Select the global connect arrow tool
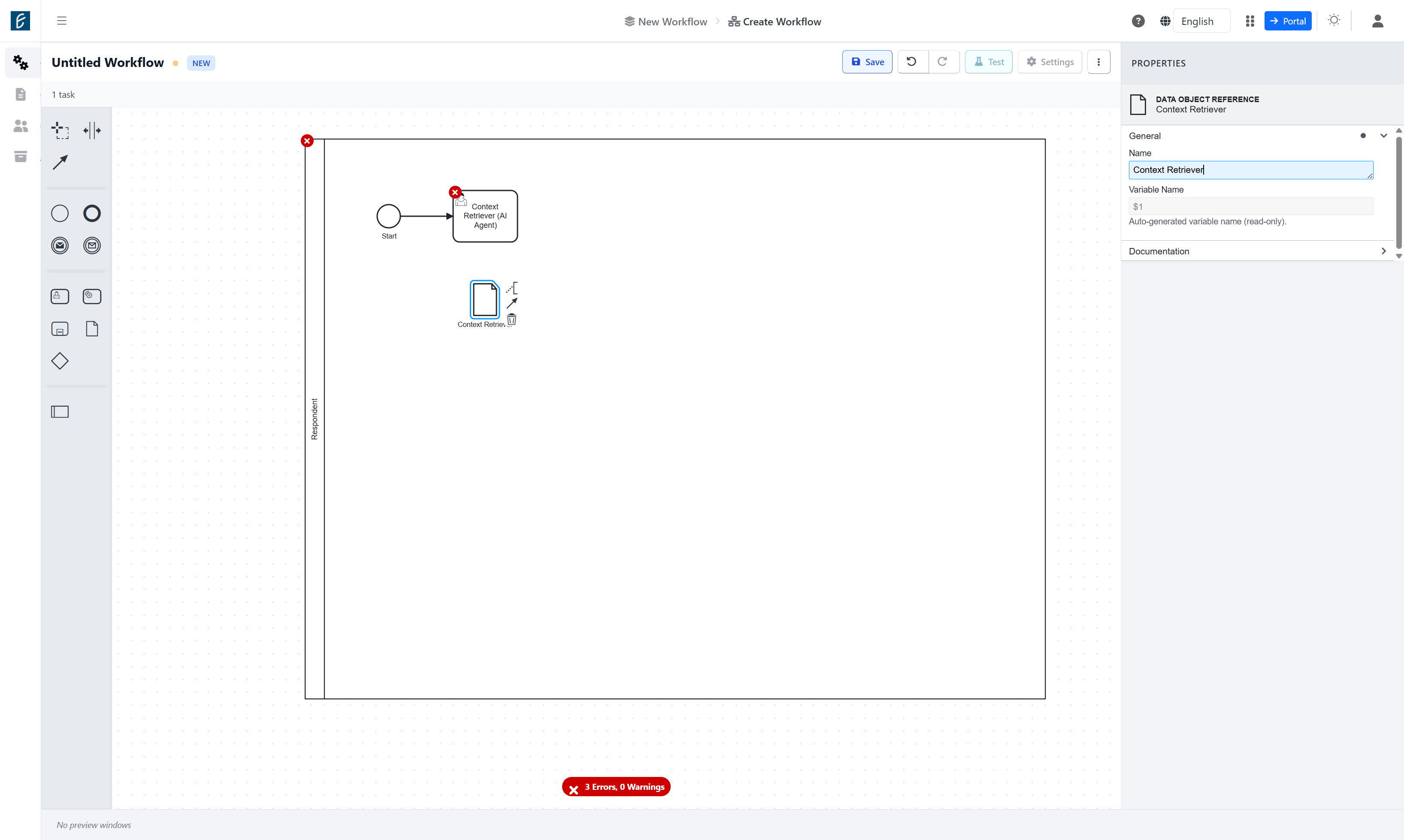 coord(60,163)
